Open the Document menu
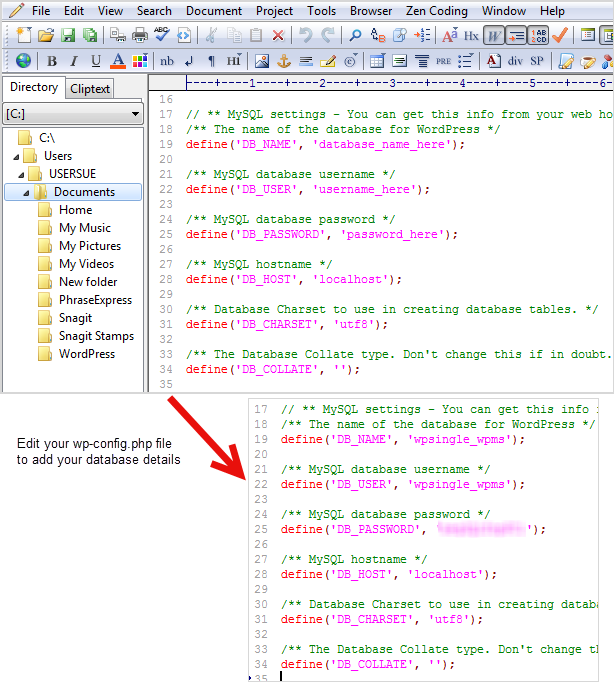The image size is (614, 686). tap(214, 10)
